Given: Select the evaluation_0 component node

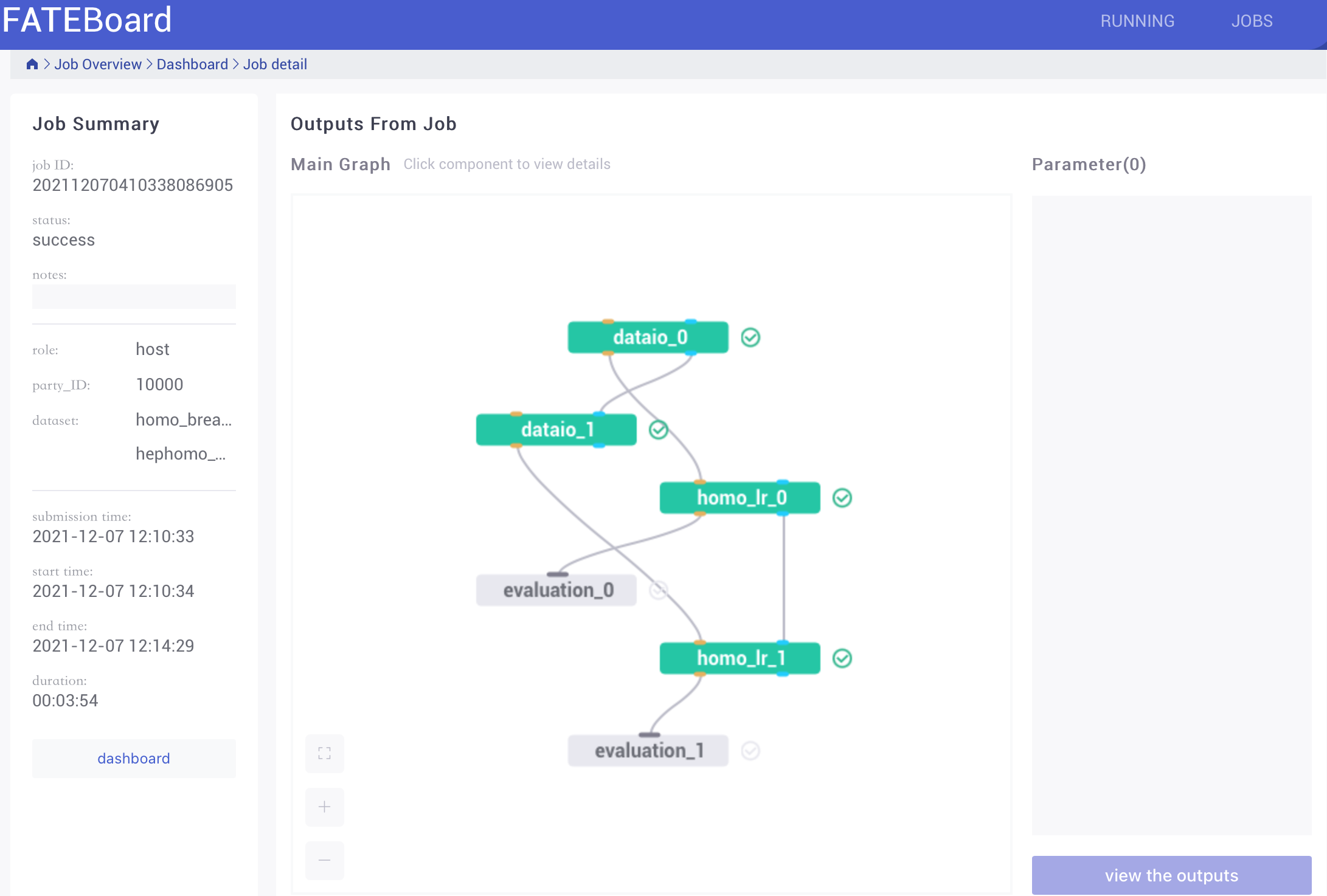Looking at the screenshot, I should [556, 590].
